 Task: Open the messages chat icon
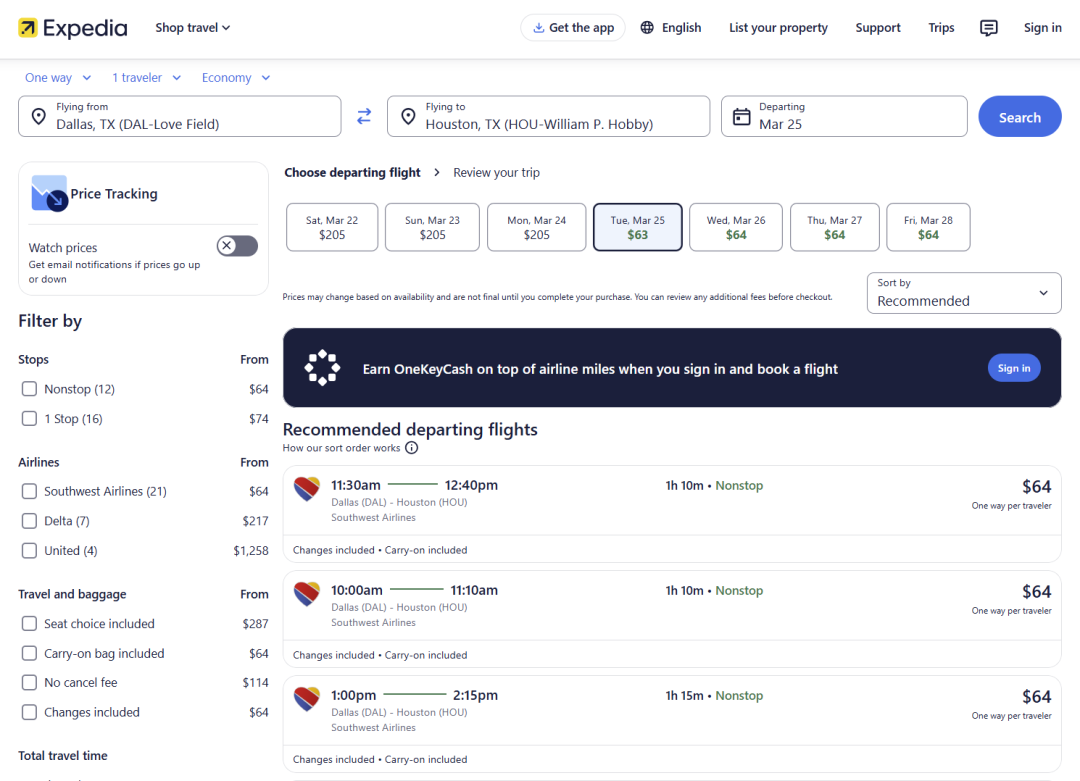coord(988,28)
